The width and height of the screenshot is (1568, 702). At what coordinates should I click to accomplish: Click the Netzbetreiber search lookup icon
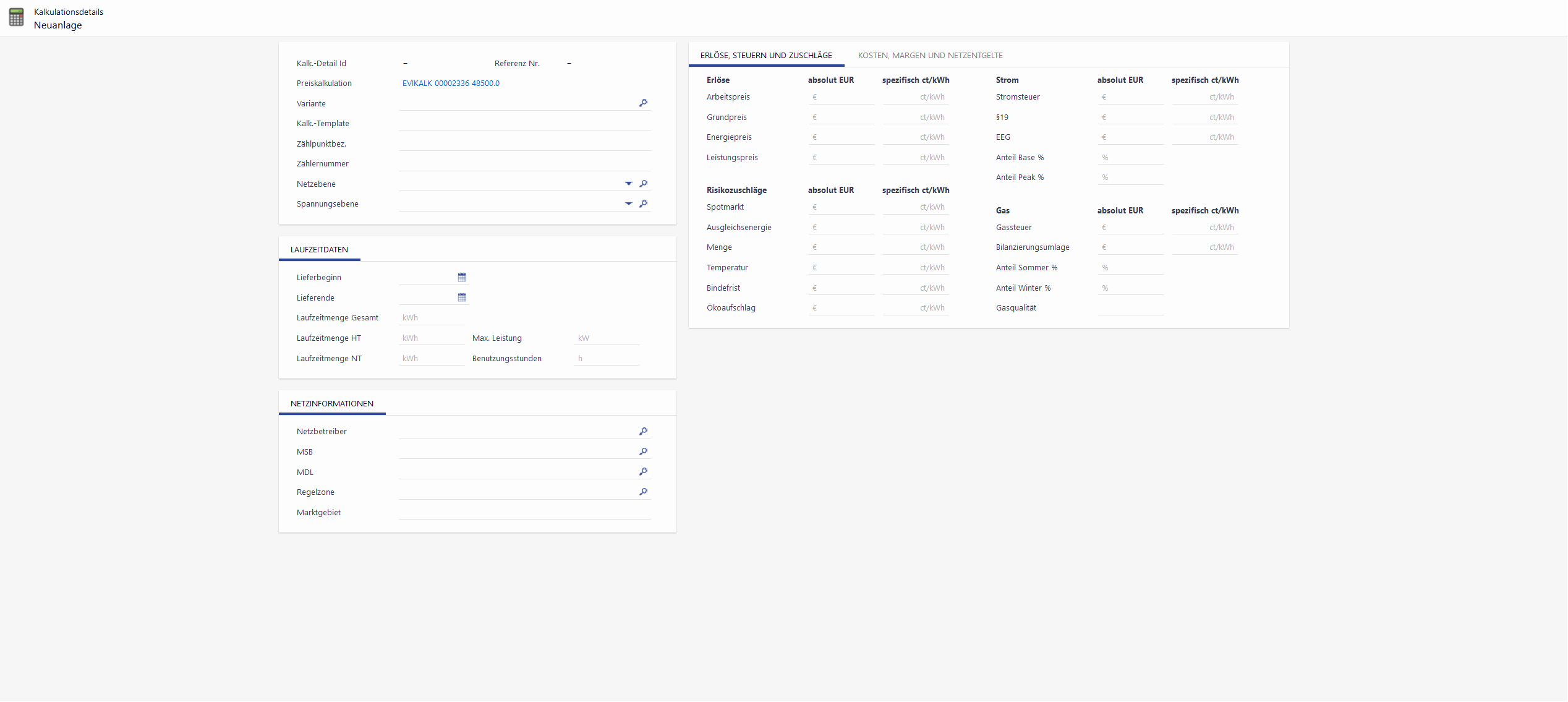pyautogui.click(x=643, y=431)
